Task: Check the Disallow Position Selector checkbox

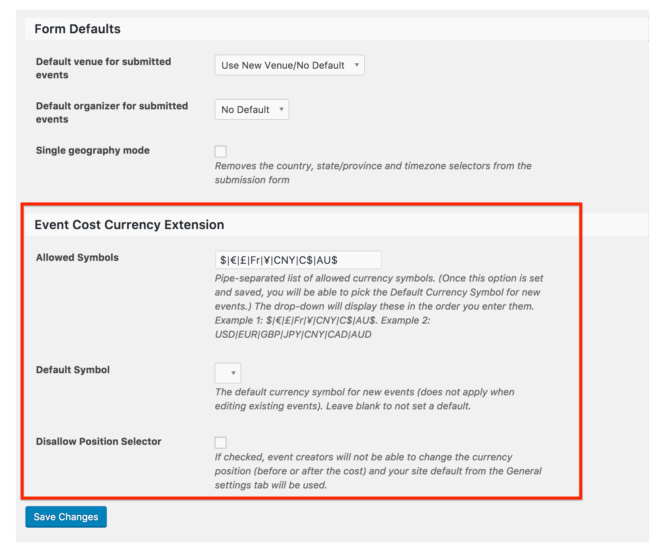Action: tap(221, 442)
